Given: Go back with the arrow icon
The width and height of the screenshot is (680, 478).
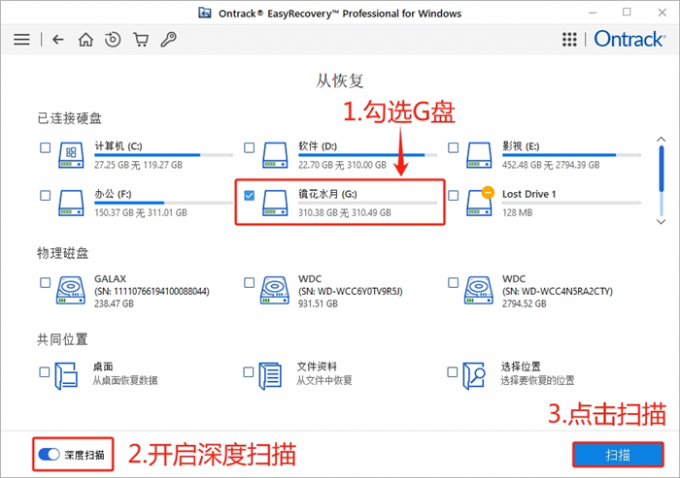Looking at the screenshot, I should 58,39.
